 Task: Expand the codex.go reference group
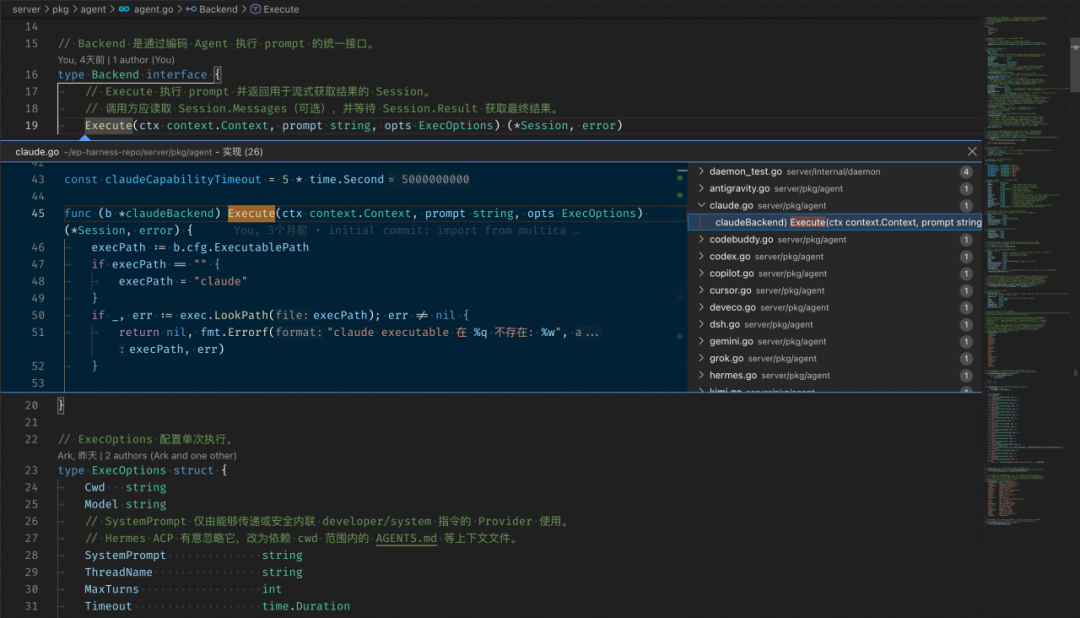[x=701, y=256]
